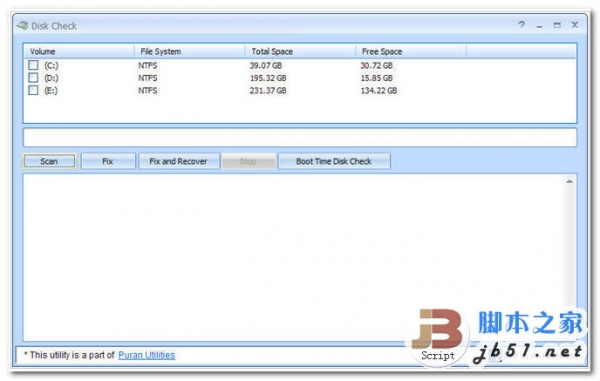
Task: Select the (C:) volume label
Action: coord(51,65)
